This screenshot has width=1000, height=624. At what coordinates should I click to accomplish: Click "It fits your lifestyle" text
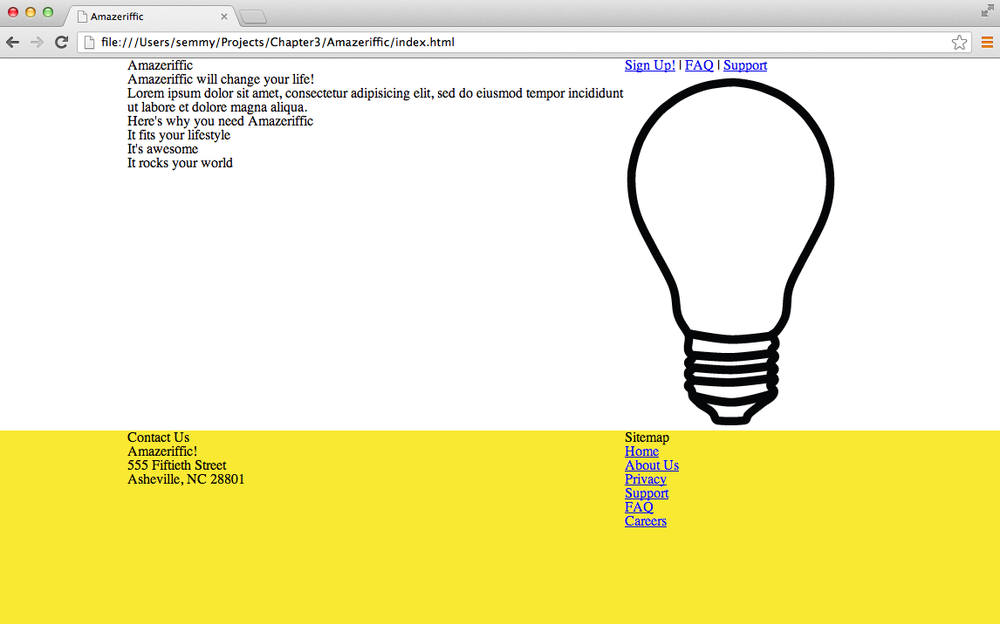point(179,135)
